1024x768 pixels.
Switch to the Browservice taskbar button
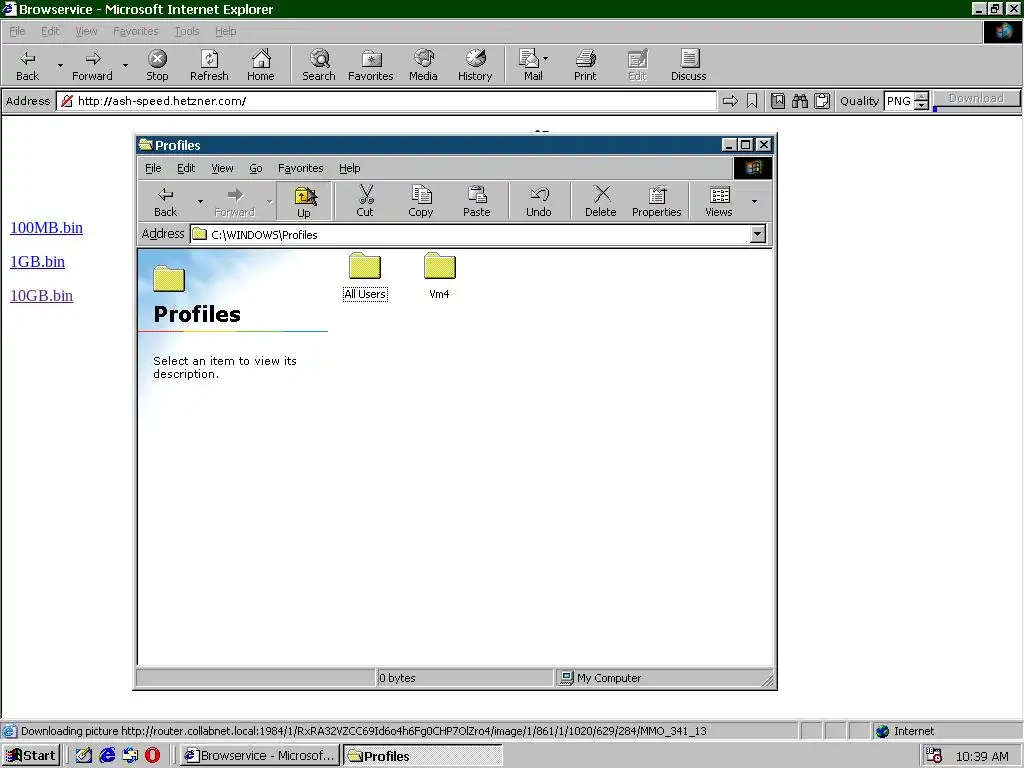(x=260, y=756)
